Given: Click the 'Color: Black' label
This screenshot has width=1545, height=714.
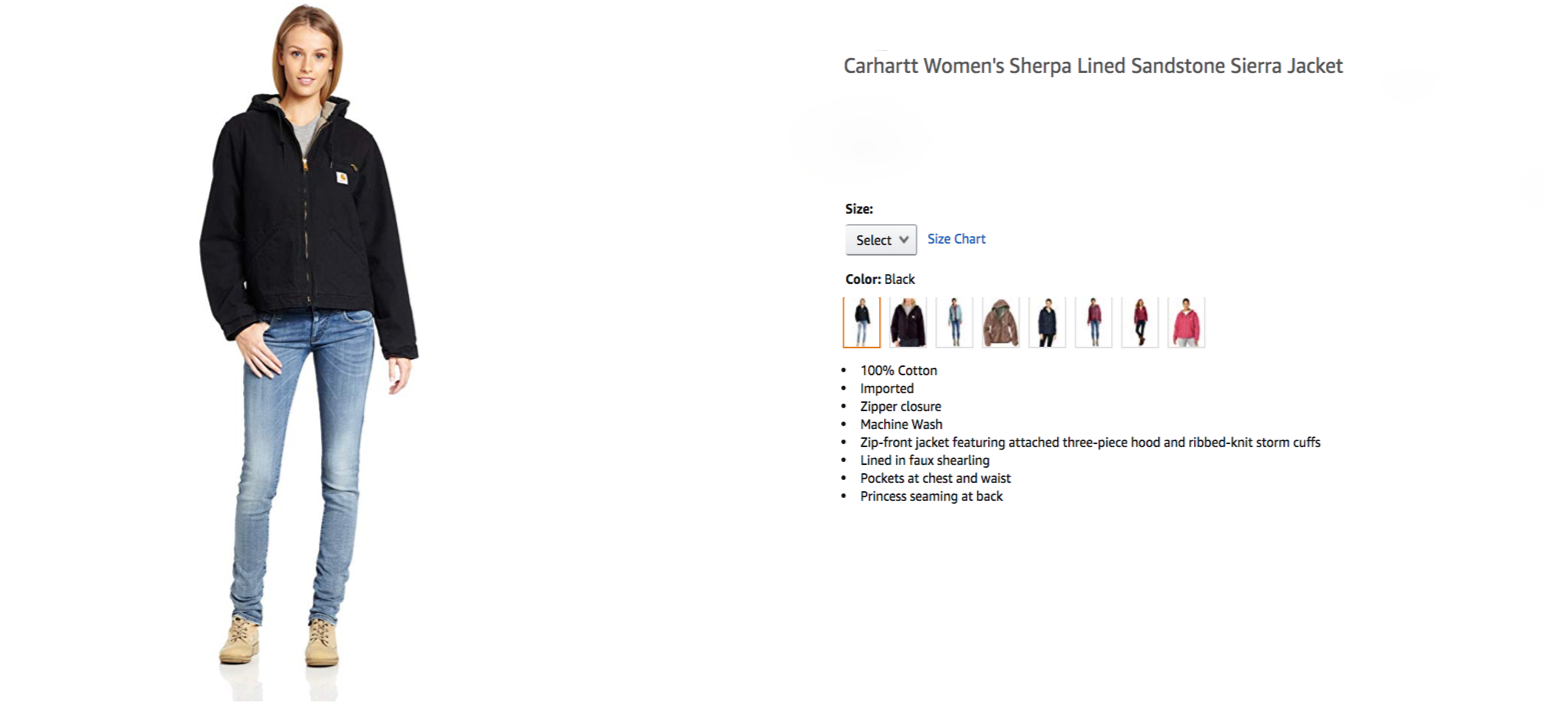Looking at the screenshot, I should click(x=880, y=279).
